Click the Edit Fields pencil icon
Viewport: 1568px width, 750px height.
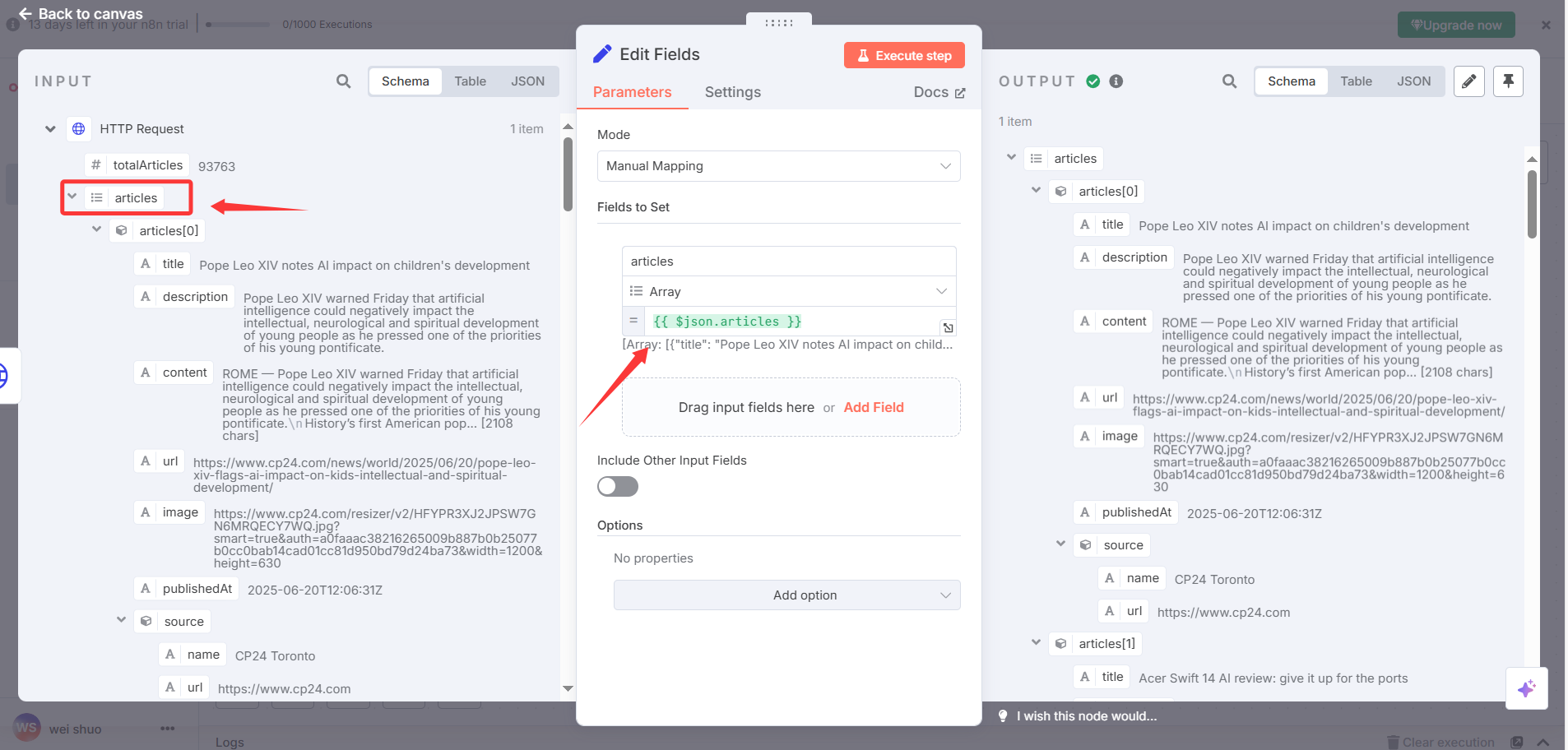point(602,54)
